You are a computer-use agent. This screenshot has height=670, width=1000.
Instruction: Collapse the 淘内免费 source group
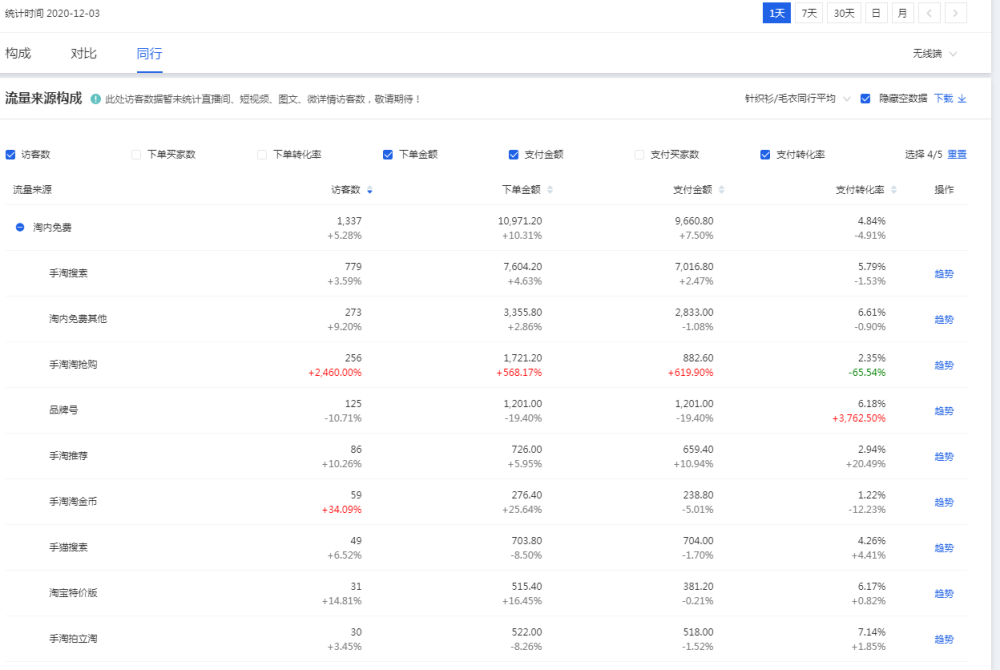20,228
